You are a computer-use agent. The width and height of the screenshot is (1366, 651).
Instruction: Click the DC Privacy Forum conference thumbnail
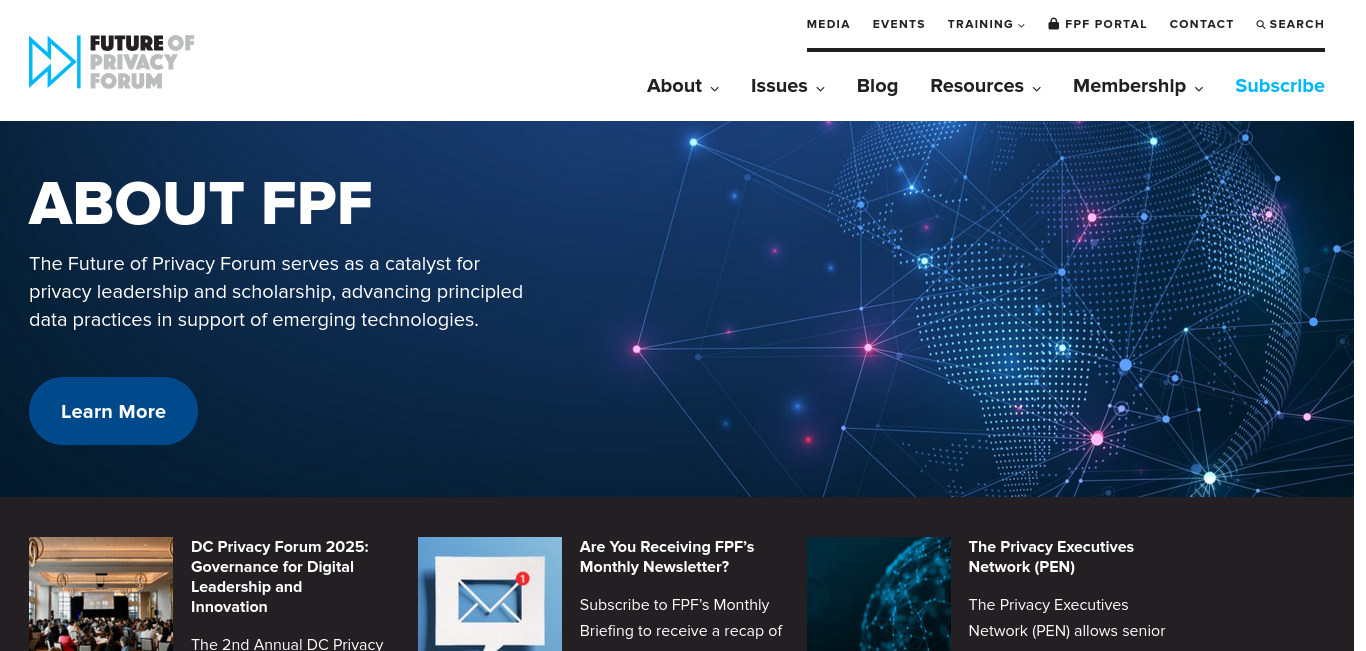pyautogui.click(x=101, y=594)
